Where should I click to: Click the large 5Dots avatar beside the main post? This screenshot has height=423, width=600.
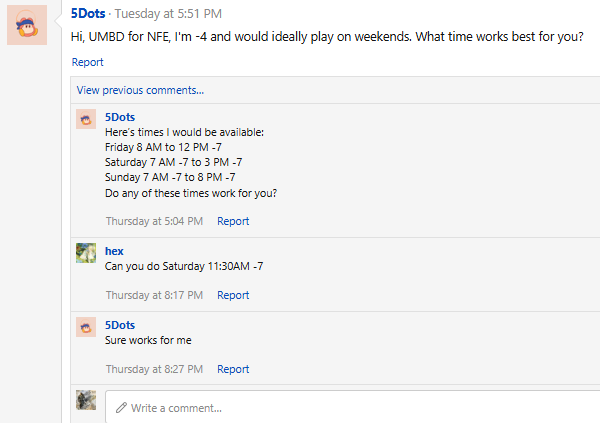(x=27, y=24)
